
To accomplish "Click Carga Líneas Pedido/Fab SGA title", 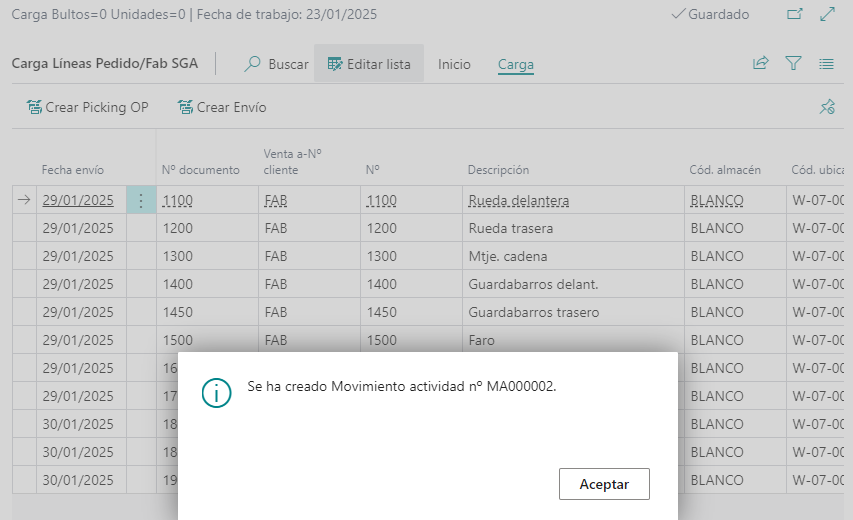I will [105, 64].
